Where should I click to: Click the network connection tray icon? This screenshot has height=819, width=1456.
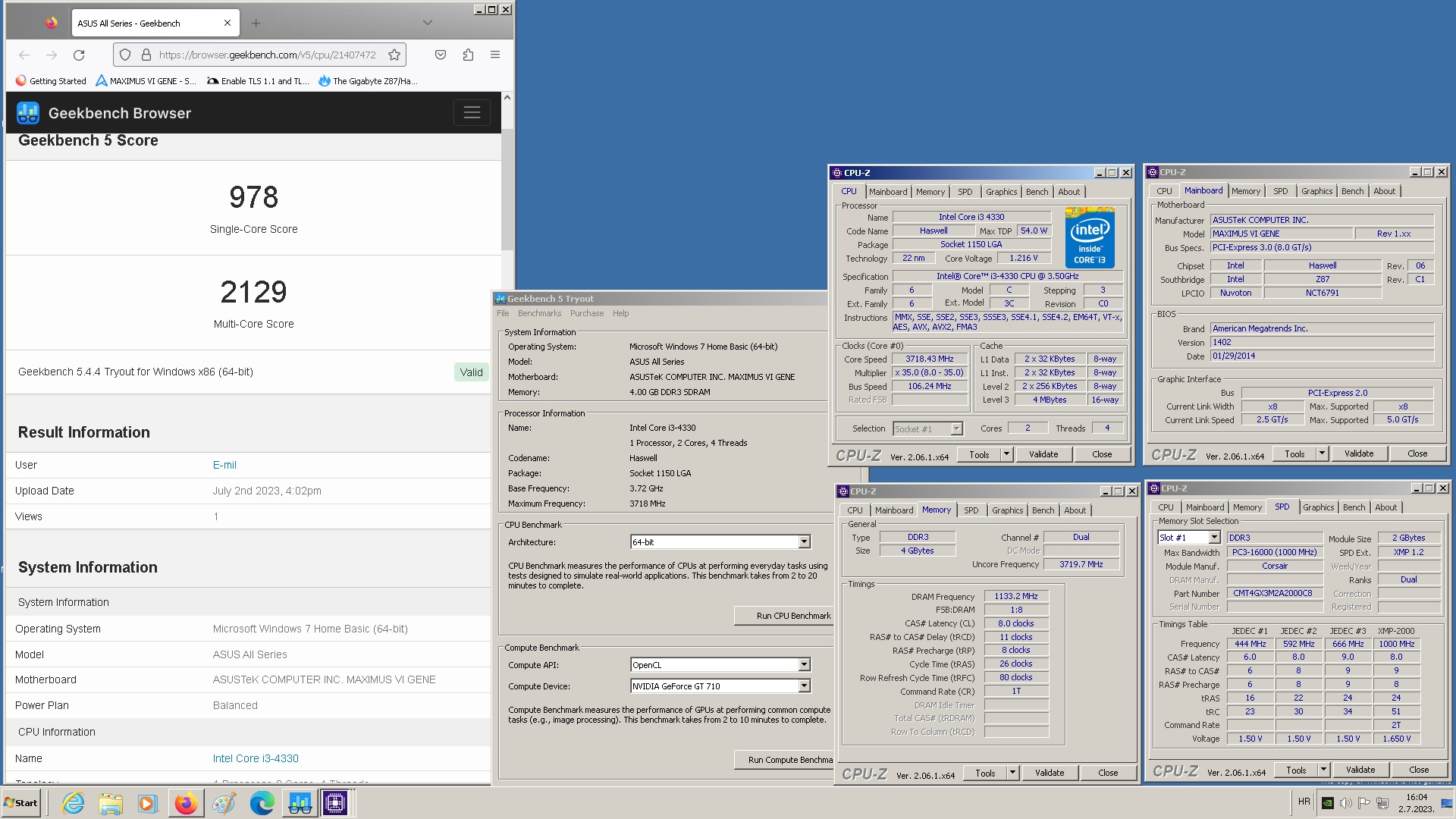coord(1382,803)
